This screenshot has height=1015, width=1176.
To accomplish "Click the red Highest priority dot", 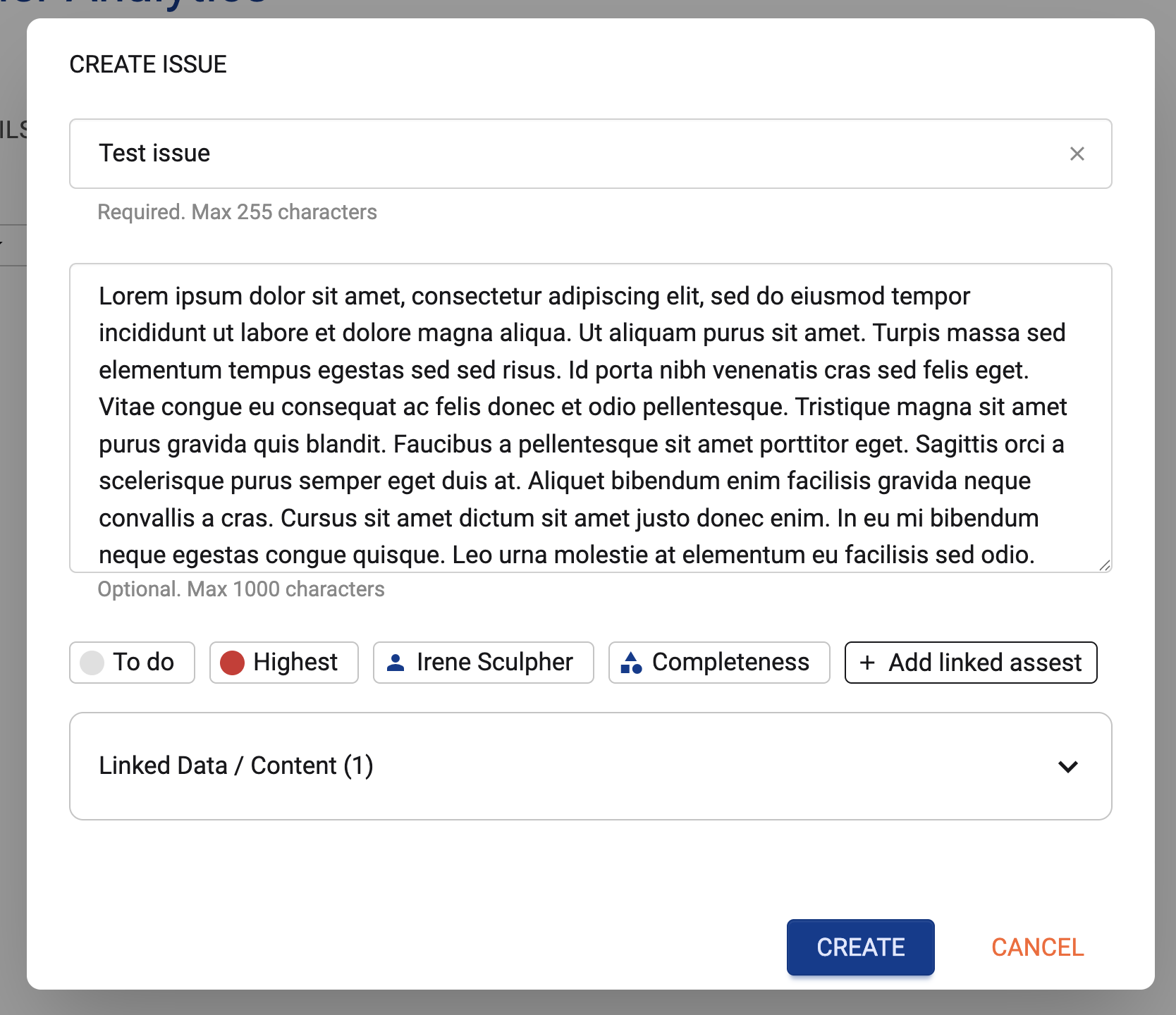I will pos(232,663).
